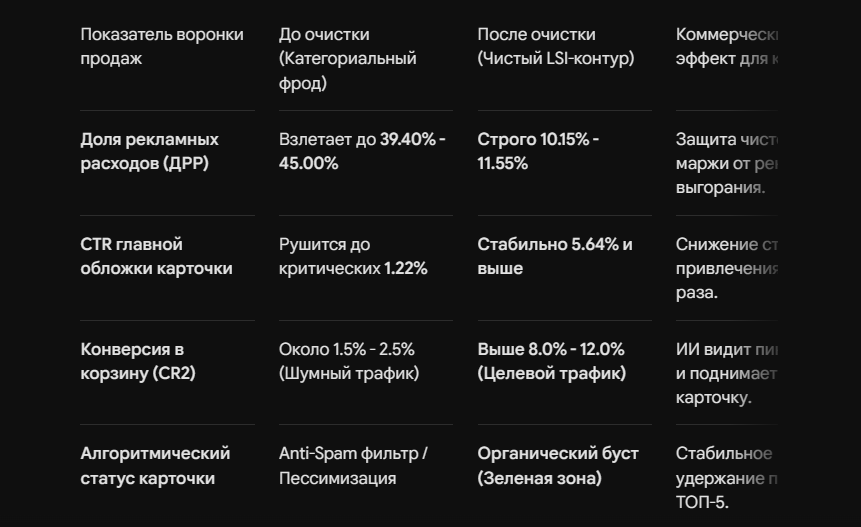This screenshot has width=861, height=527.
Task: Click the 'Показатель воронки продаж' column header
Action: (x=162, y=46)
